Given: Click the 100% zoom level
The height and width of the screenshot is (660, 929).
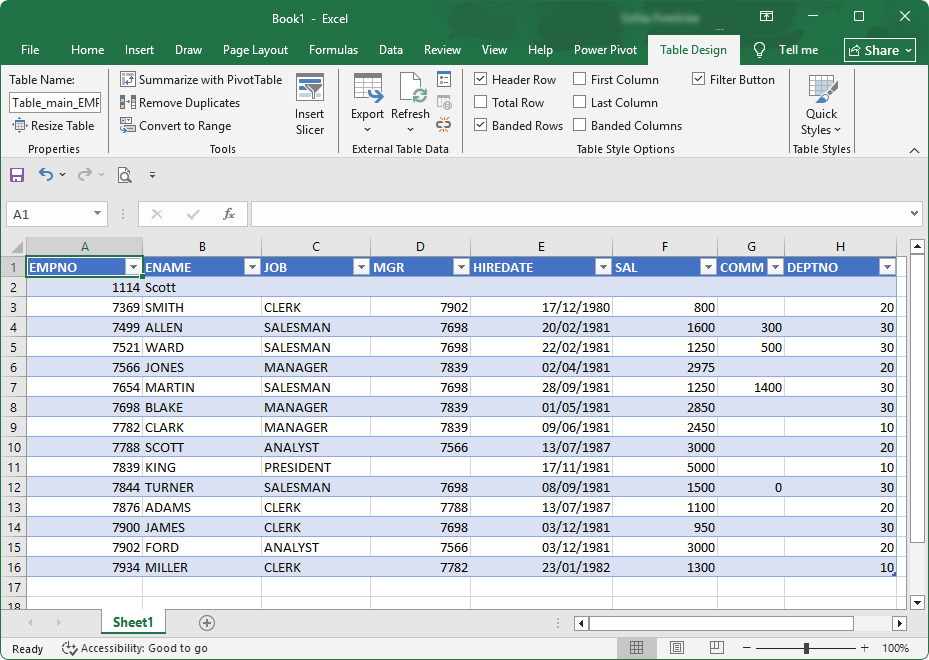Looking at the screenshot, I should tap(895, 648).
